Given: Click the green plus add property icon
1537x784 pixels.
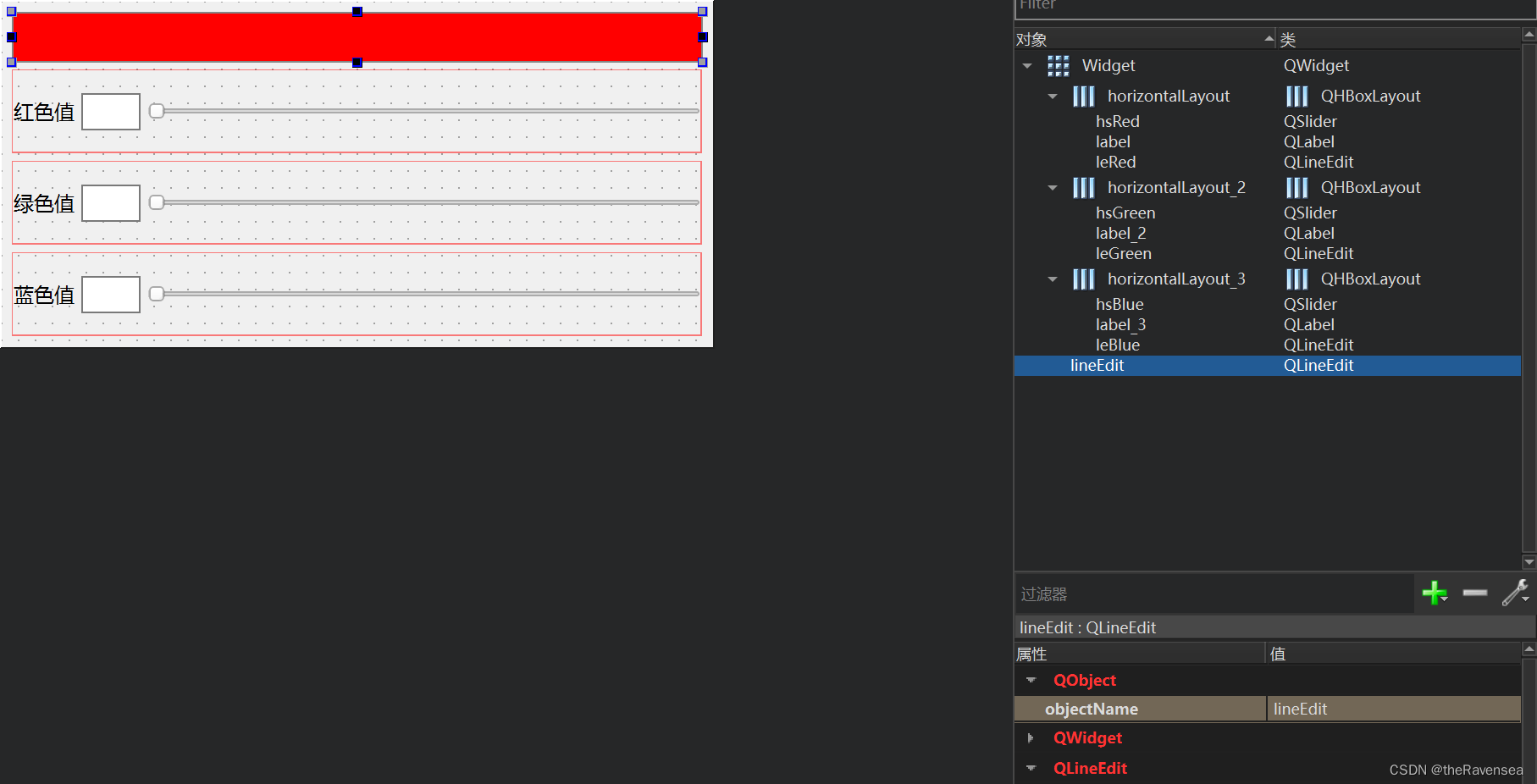Looking at the screenshot, I should click(x=1435, y=594).
